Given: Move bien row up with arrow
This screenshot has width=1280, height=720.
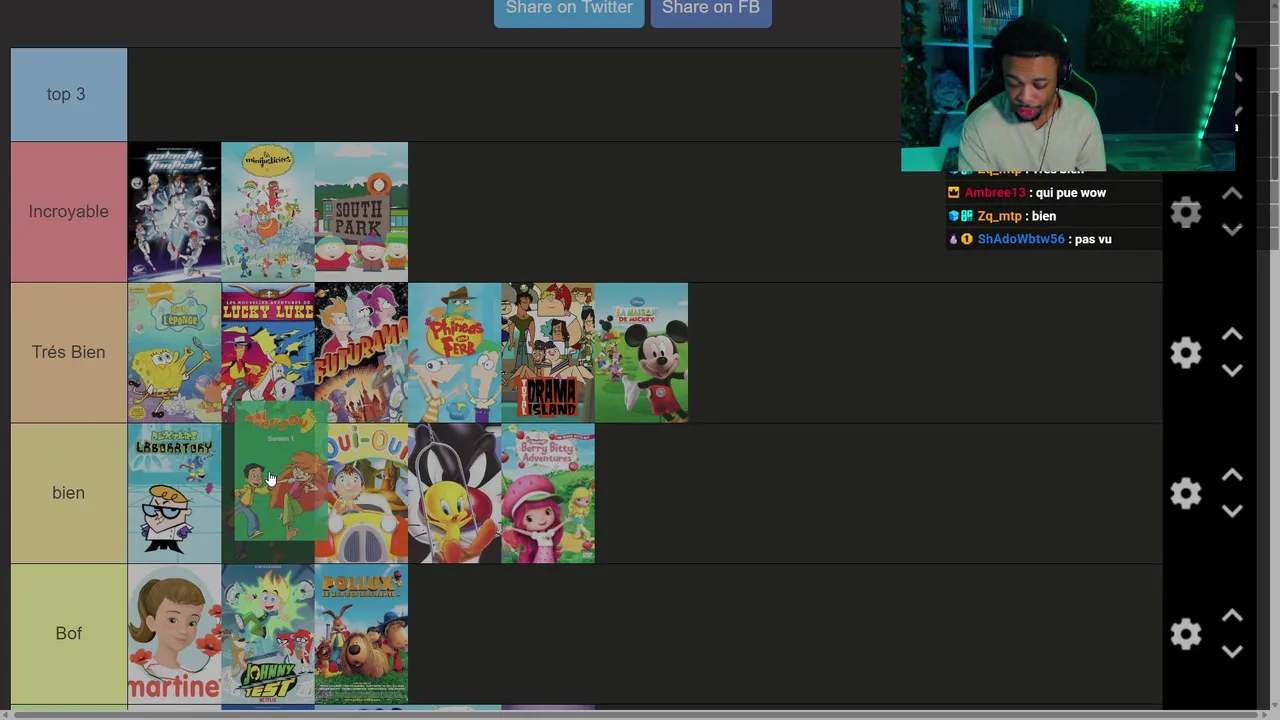Looking at the screenshot, I should (x=1232, y=475).
